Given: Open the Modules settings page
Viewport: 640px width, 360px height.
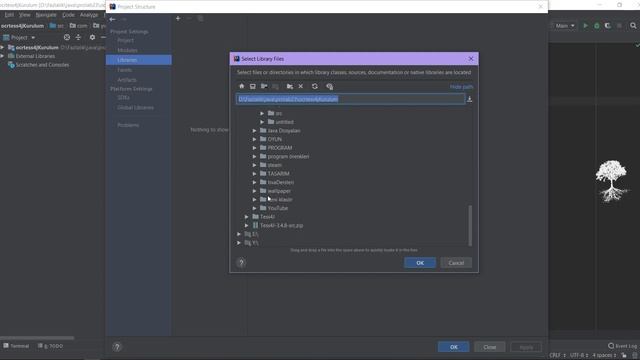Looking at the screenshot, I should 127,50.
